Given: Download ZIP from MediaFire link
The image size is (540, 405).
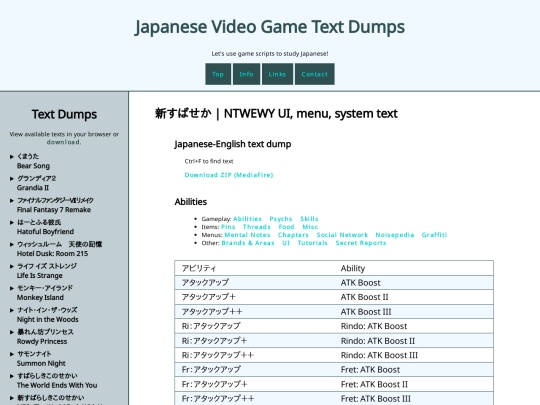Looking at the screenshot, I should click(x=229, y=175).
